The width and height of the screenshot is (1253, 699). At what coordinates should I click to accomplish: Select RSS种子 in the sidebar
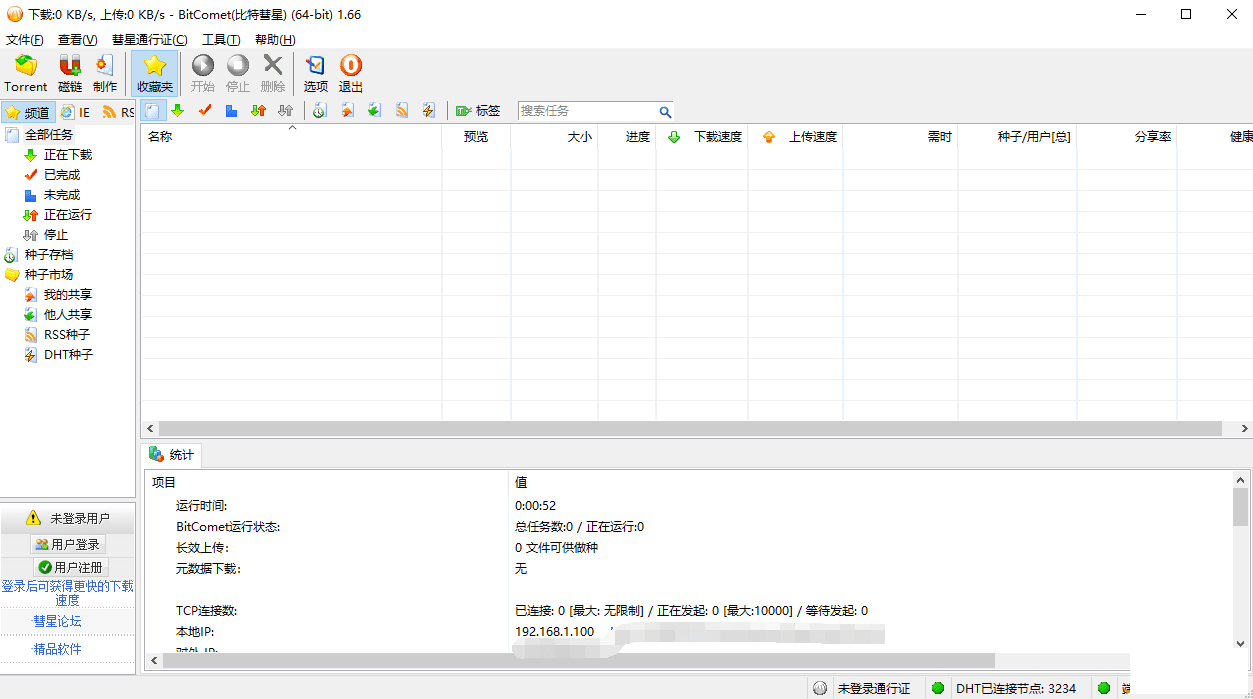(67, 334)
